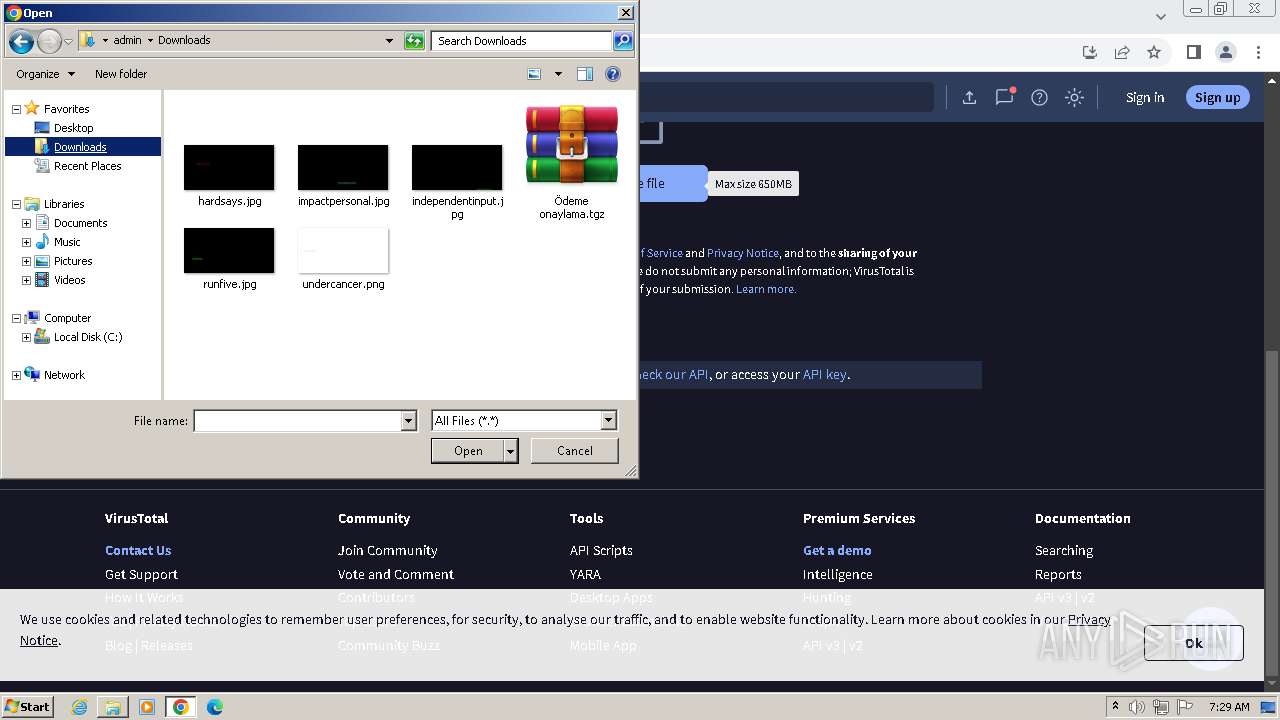Open VirusTotal help question icon
This screenshot has height=720, width=1280.
[1040, 97]
